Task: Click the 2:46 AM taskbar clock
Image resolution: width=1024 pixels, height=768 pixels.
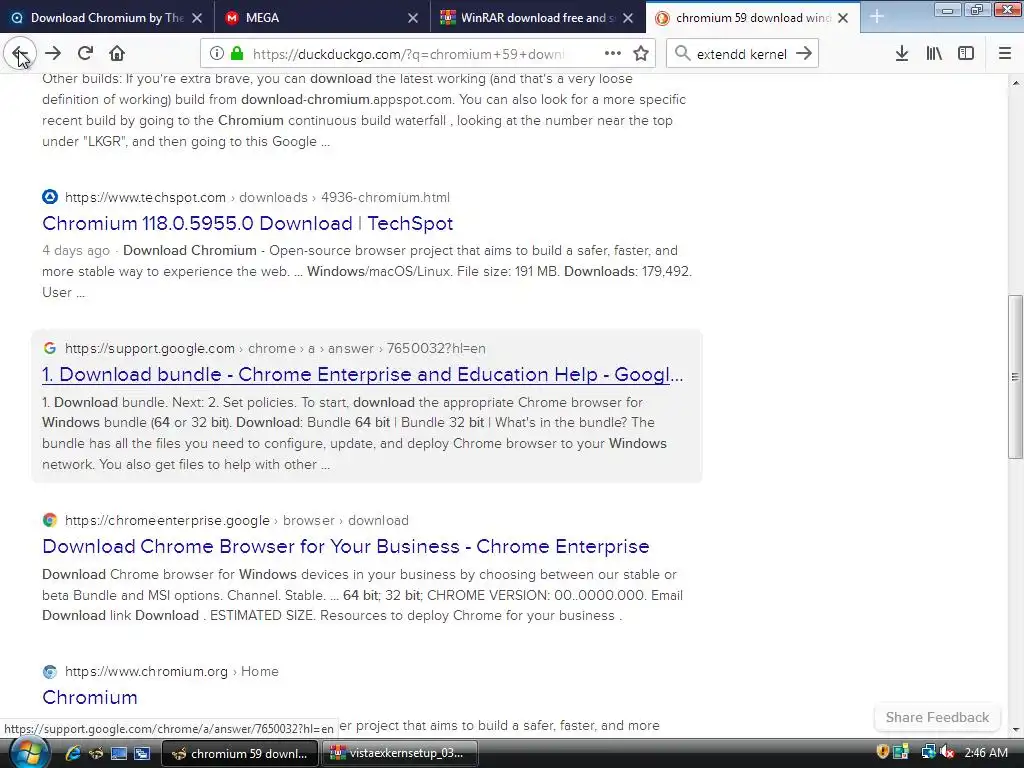Action: click(x=986, y=753)
